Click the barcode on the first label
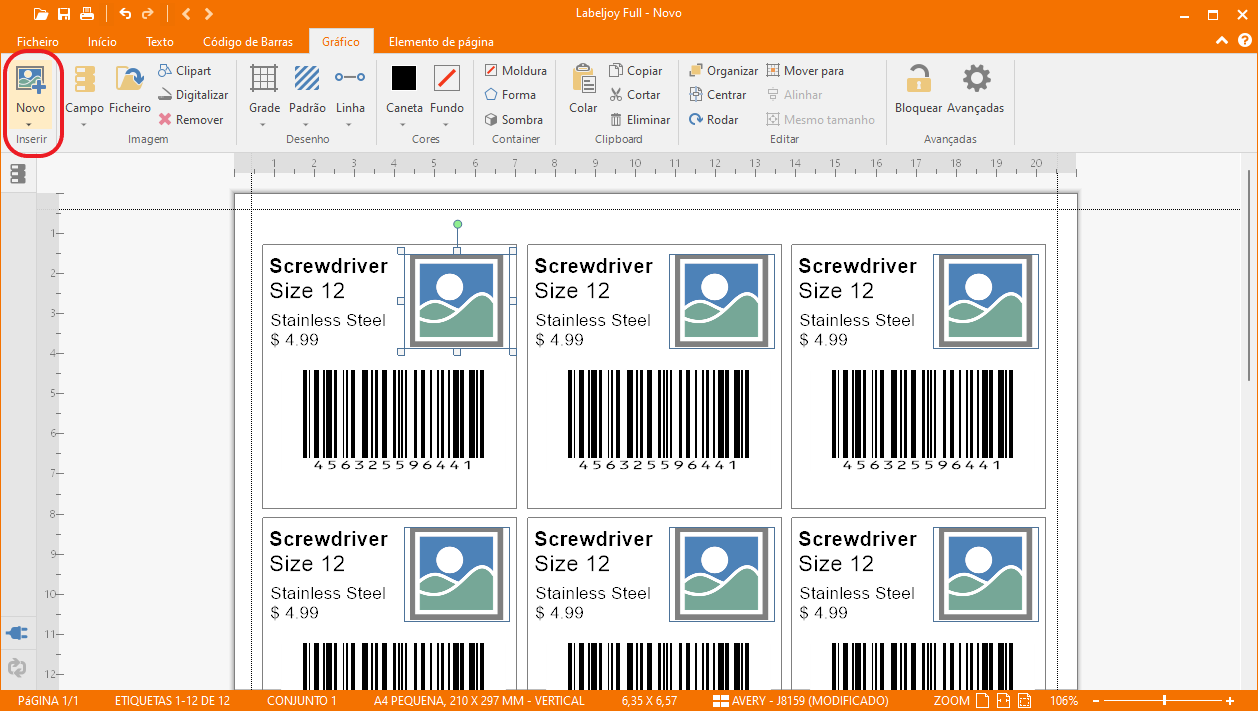Viewport: 1258px width, 711px height. click(392, 420)
